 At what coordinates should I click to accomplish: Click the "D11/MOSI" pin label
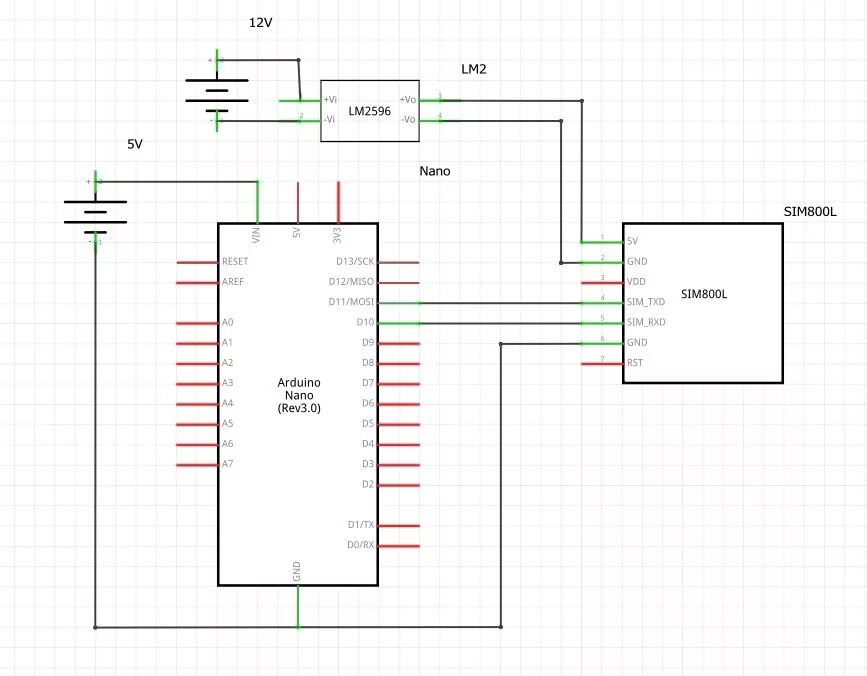point(351,302)
